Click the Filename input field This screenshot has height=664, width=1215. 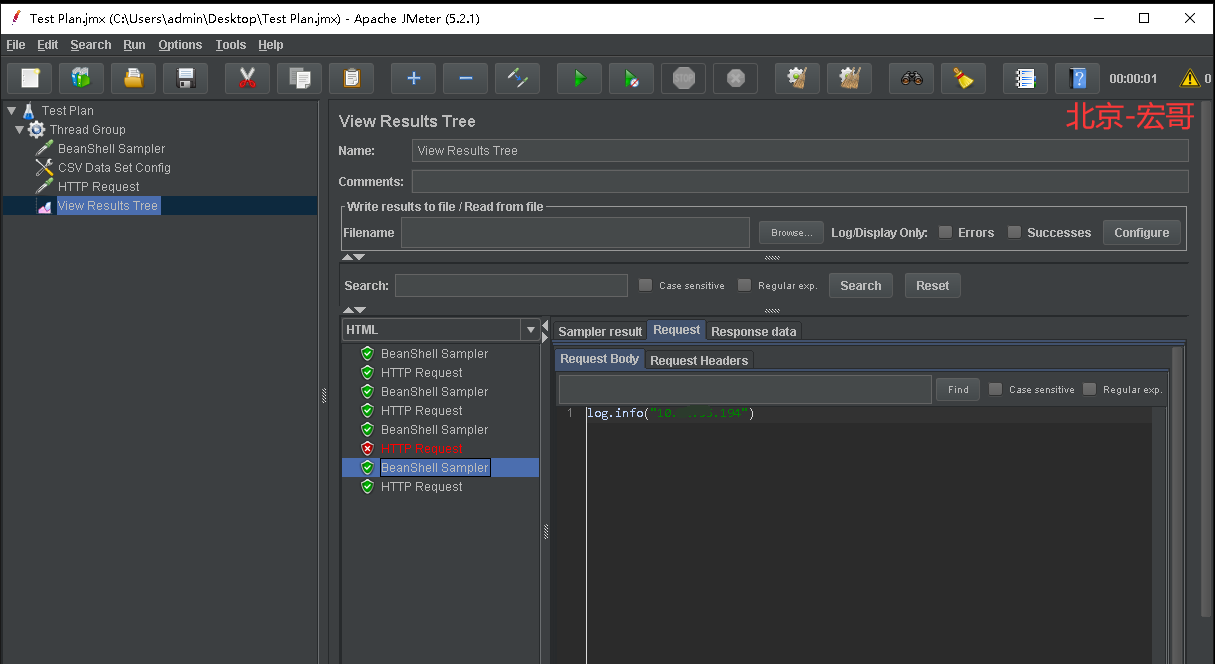[575, 233]
